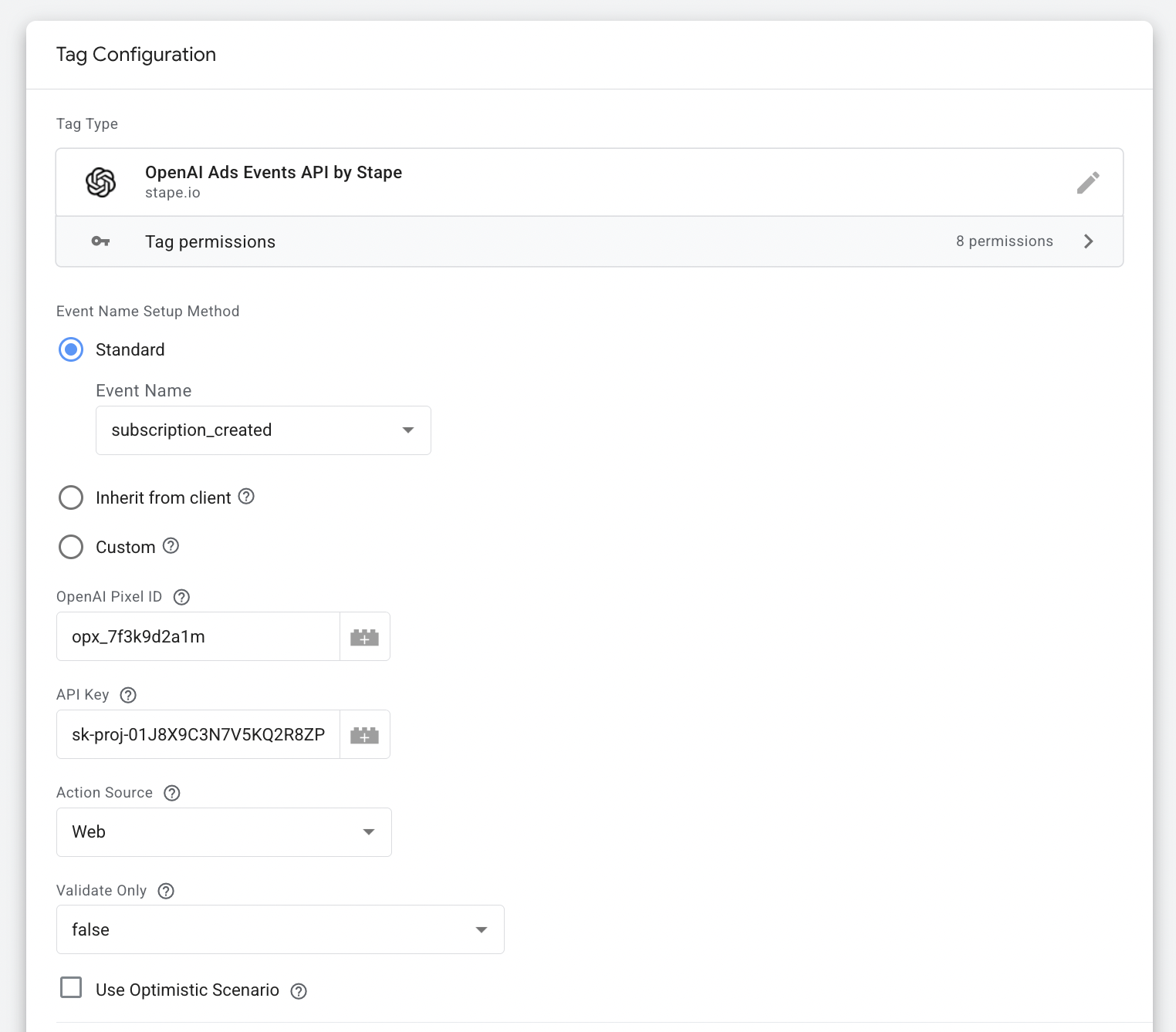Show help for API Key
This screenshot has height=1032, width=1176.
point(129,695)
